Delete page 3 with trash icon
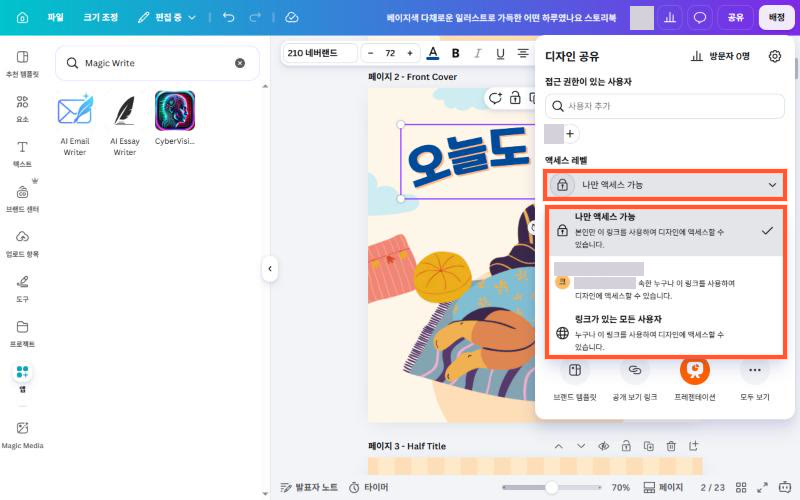 click(671, 446)
